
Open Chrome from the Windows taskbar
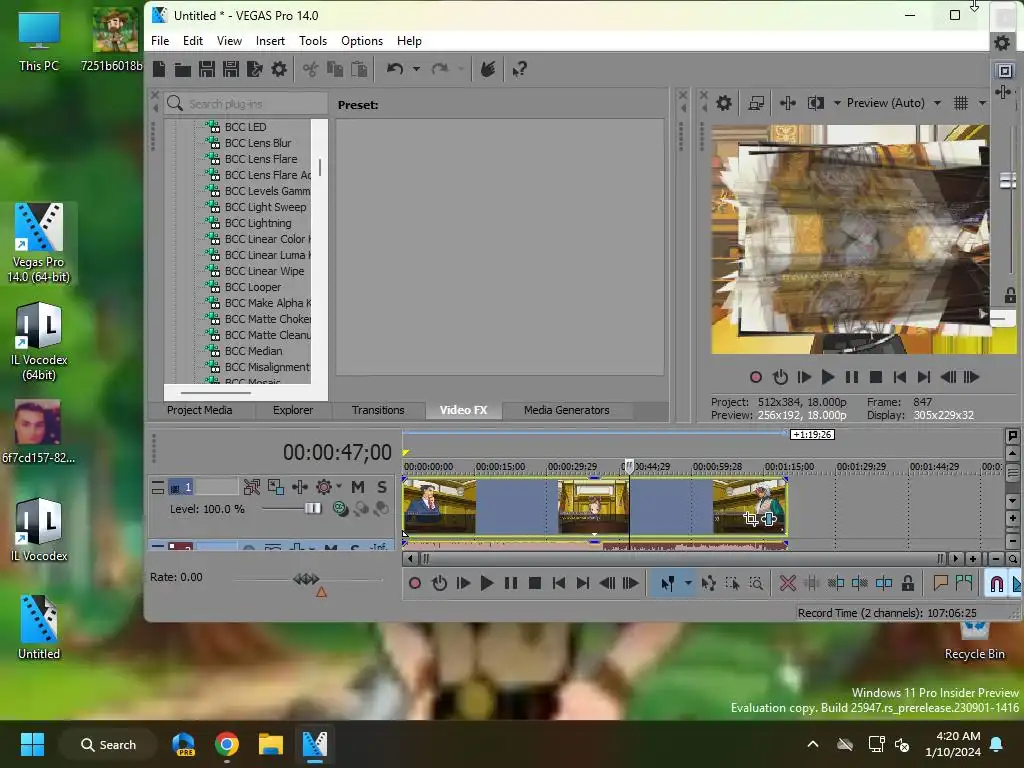click(x=227, y=744)
